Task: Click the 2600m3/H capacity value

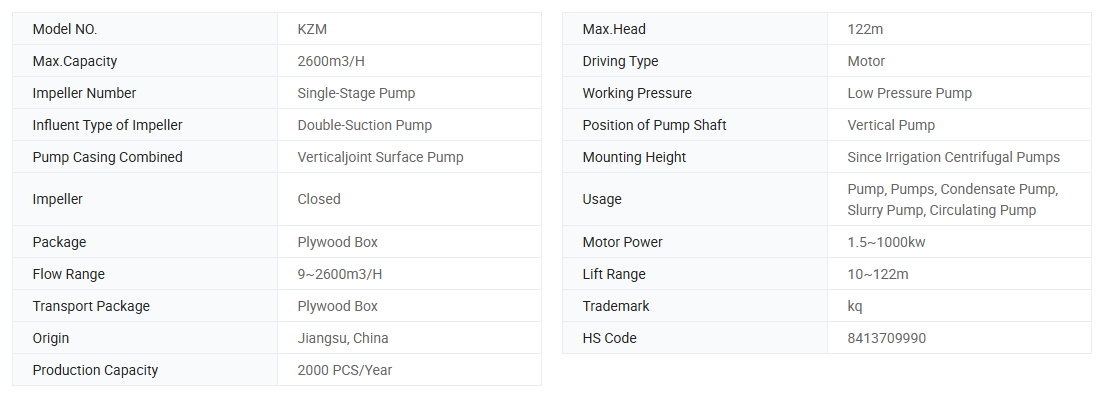Action: (x=340, y=61)
